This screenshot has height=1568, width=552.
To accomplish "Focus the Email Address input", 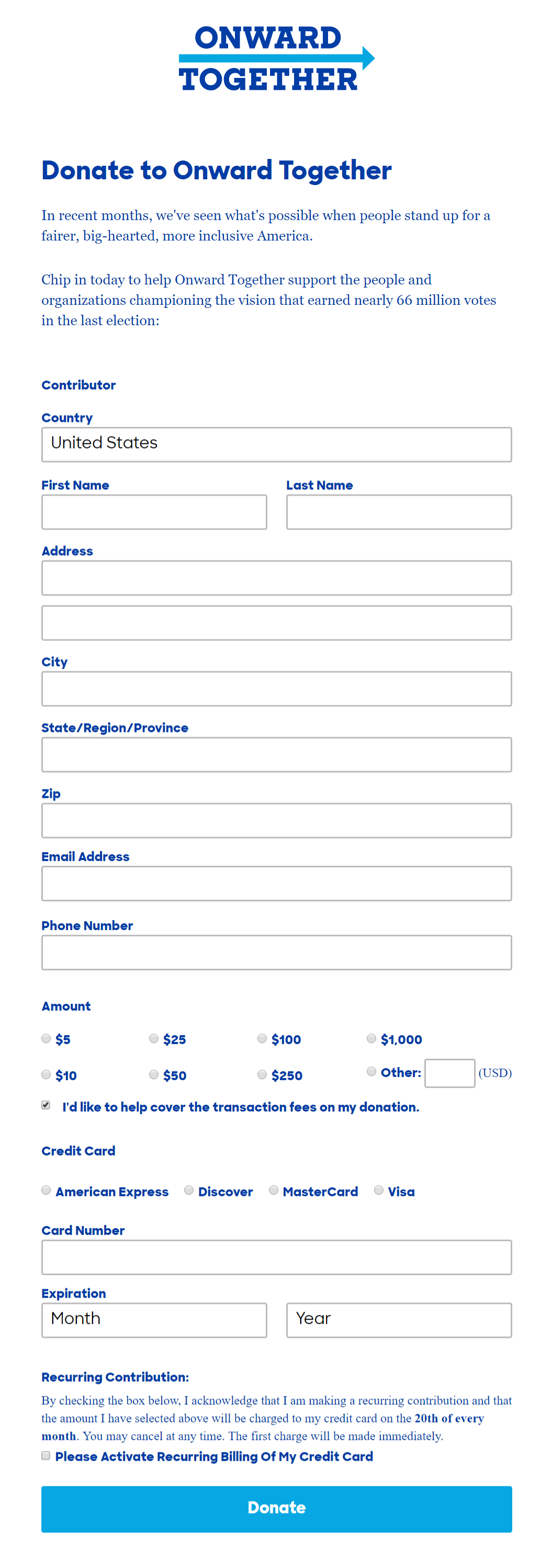I will pyautogui.click(x=276, y=883).
